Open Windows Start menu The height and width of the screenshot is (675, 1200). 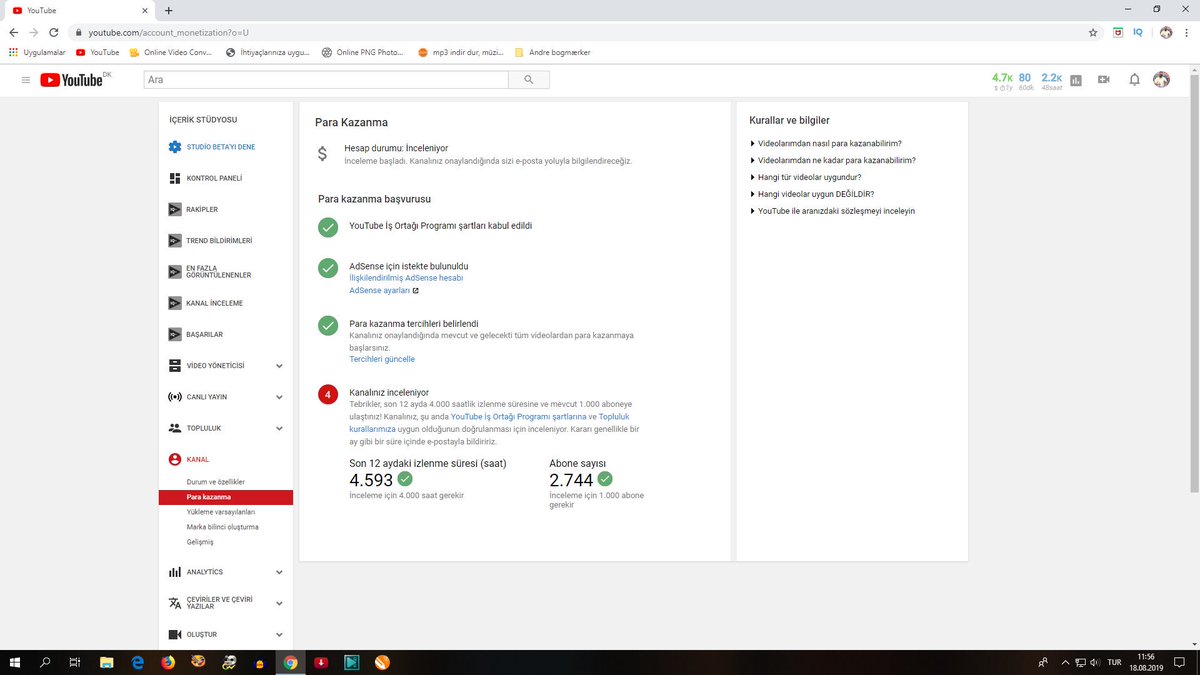pos(15,662)
